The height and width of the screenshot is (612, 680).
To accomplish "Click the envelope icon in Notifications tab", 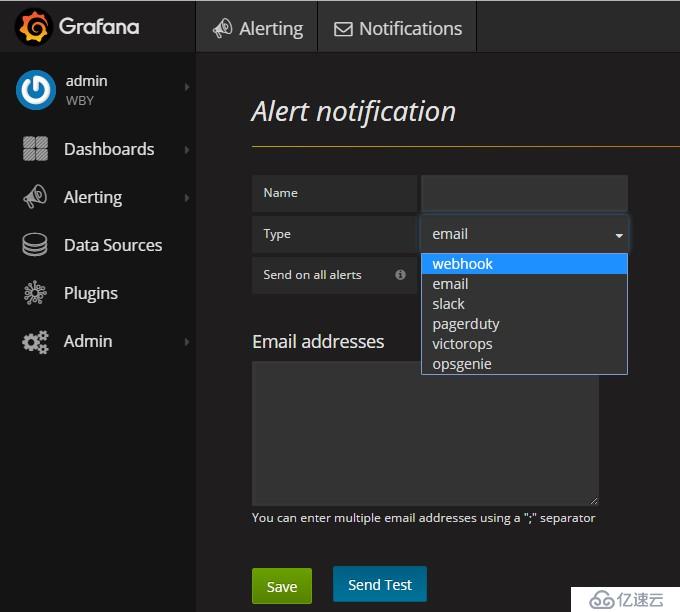I will pyautogui.click(x=343, y=29).
